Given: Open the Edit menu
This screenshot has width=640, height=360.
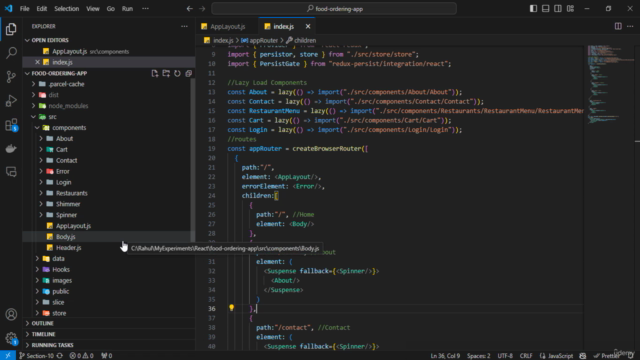Looking at the screenshot, I should click(42, 9).
